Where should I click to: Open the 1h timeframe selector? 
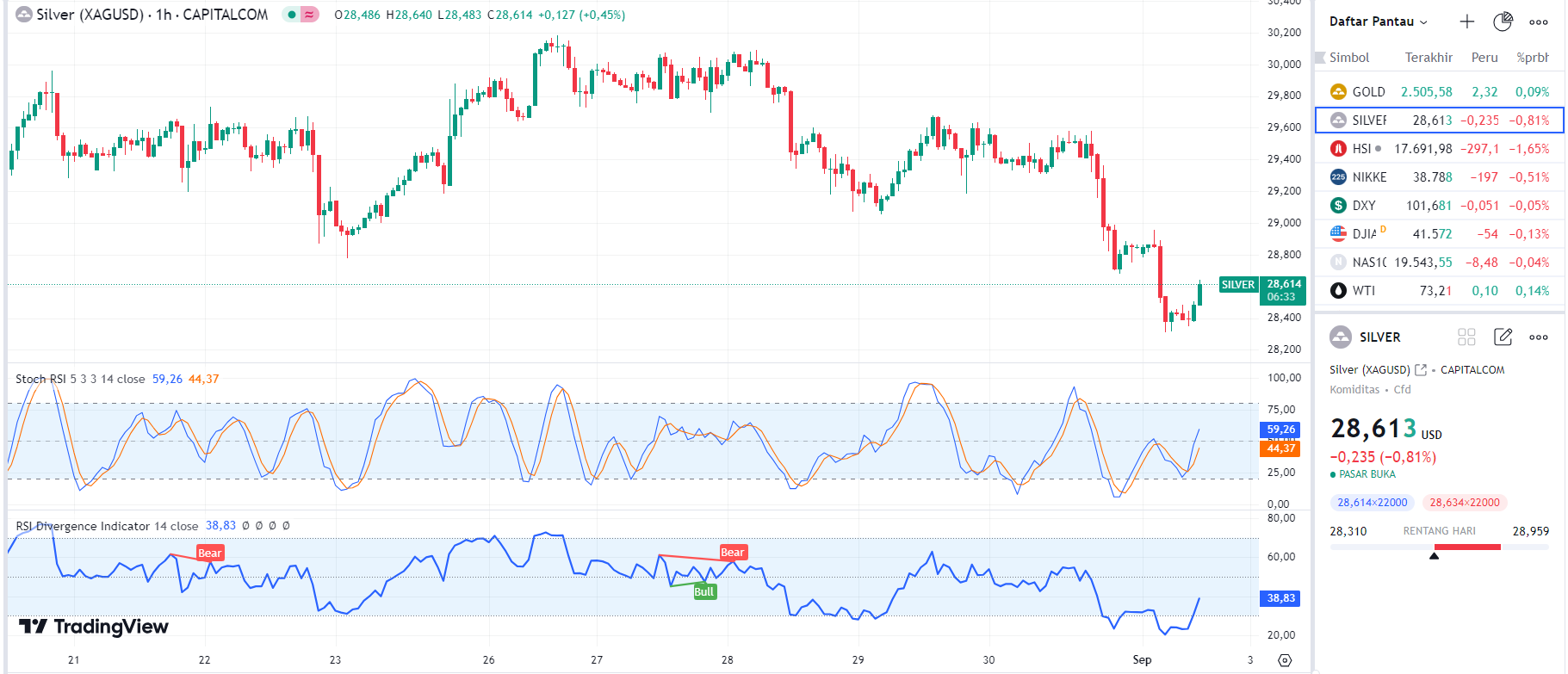[163, 15]
